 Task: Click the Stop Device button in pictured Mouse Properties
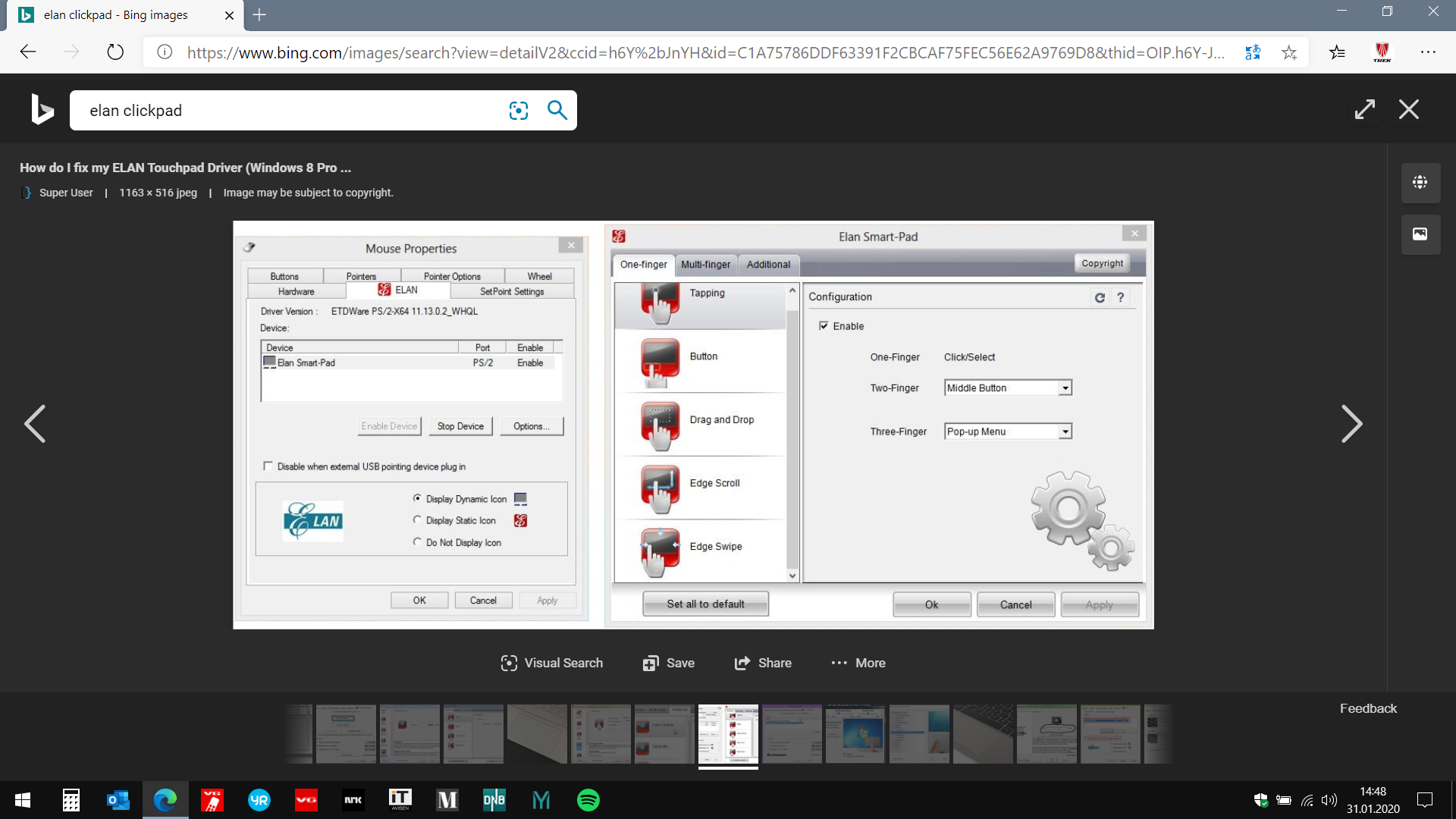pos(460,426)
